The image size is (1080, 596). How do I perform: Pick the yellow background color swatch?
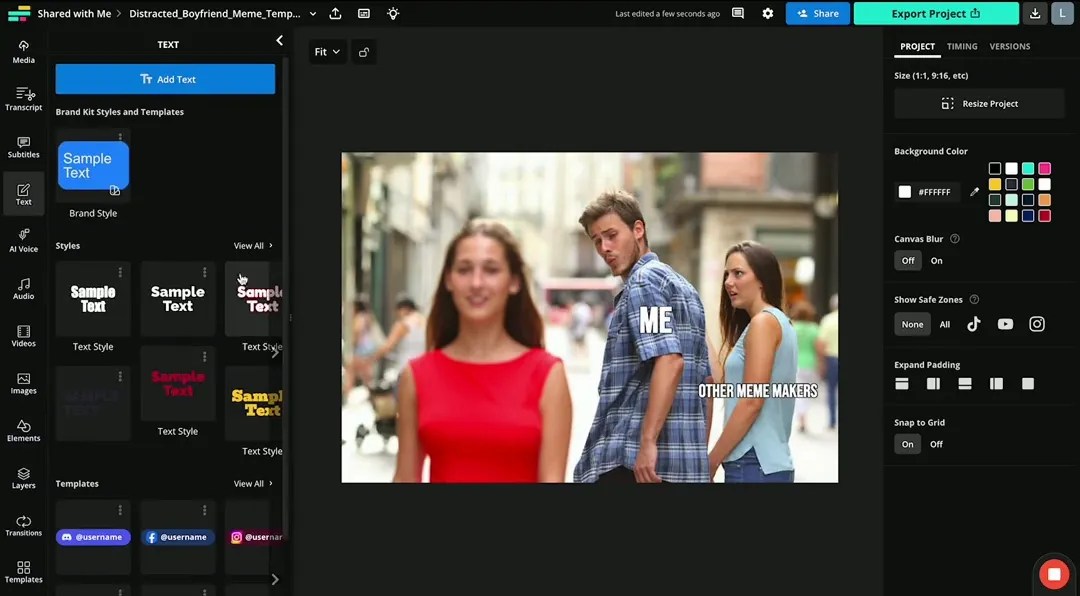[x=995, y=184]
